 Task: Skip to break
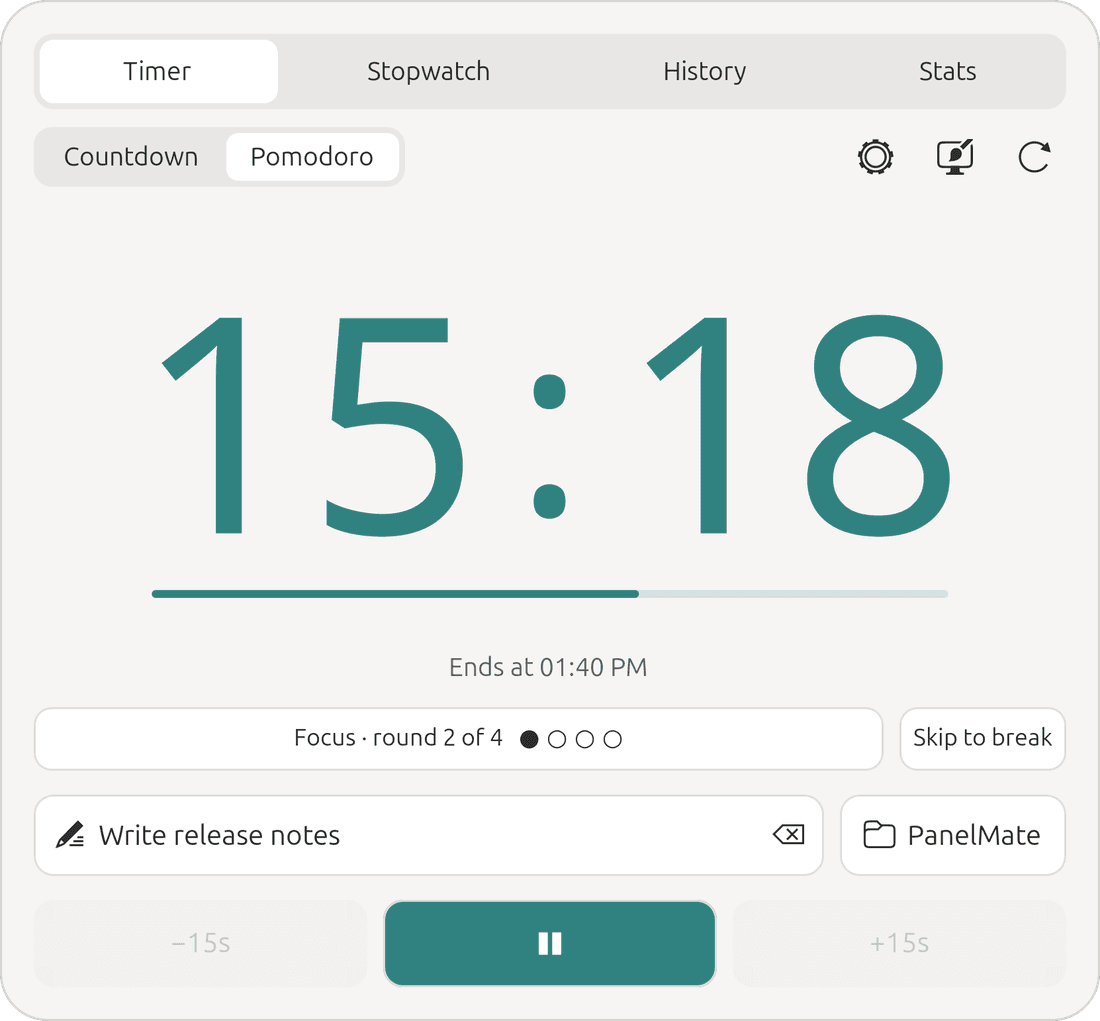[982, 738]
